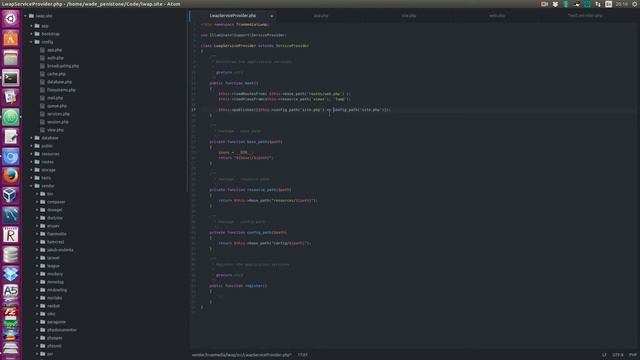Expand the bootstrap folder
The height and width of the screenshot is (360, 640).
pyautogui.click(x=31, y=34)
